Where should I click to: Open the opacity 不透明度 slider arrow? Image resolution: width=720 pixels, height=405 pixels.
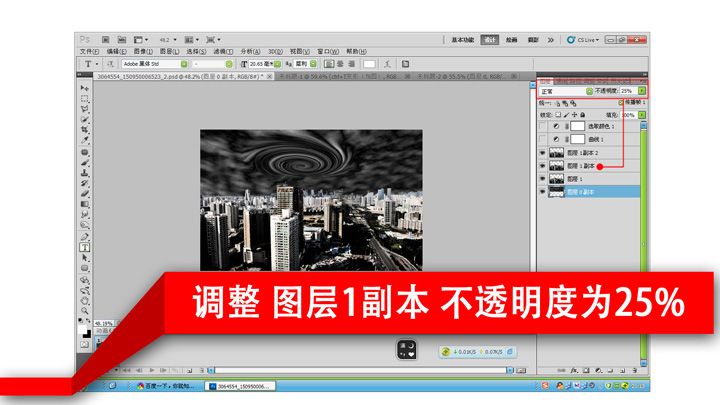tap(642, 91)
